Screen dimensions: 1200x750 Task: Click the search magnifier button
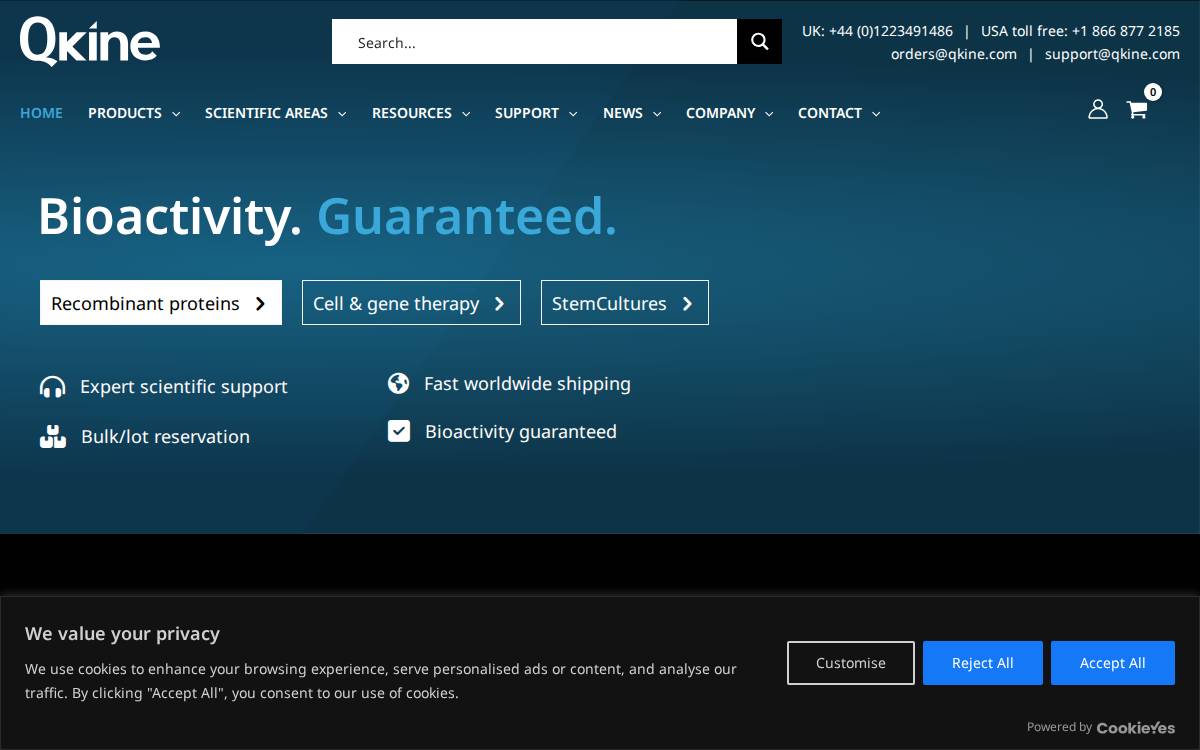[759, 42]
